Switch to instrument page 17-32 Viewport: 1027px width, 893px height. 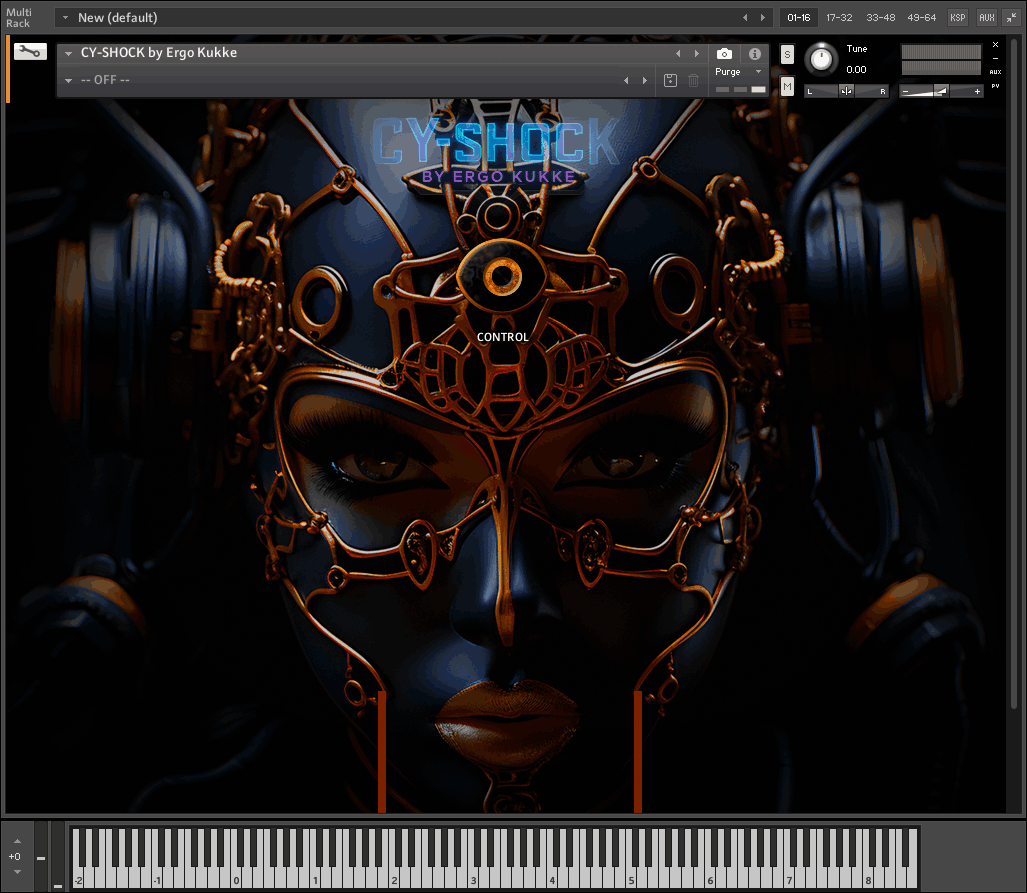tap(839, 18)
